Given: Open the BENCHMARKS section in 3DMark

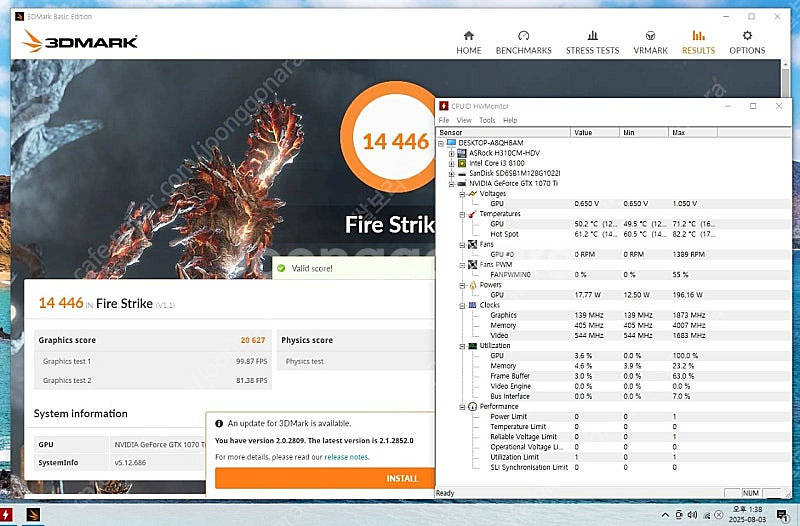Looking at the screenshot, I should 523,42.
